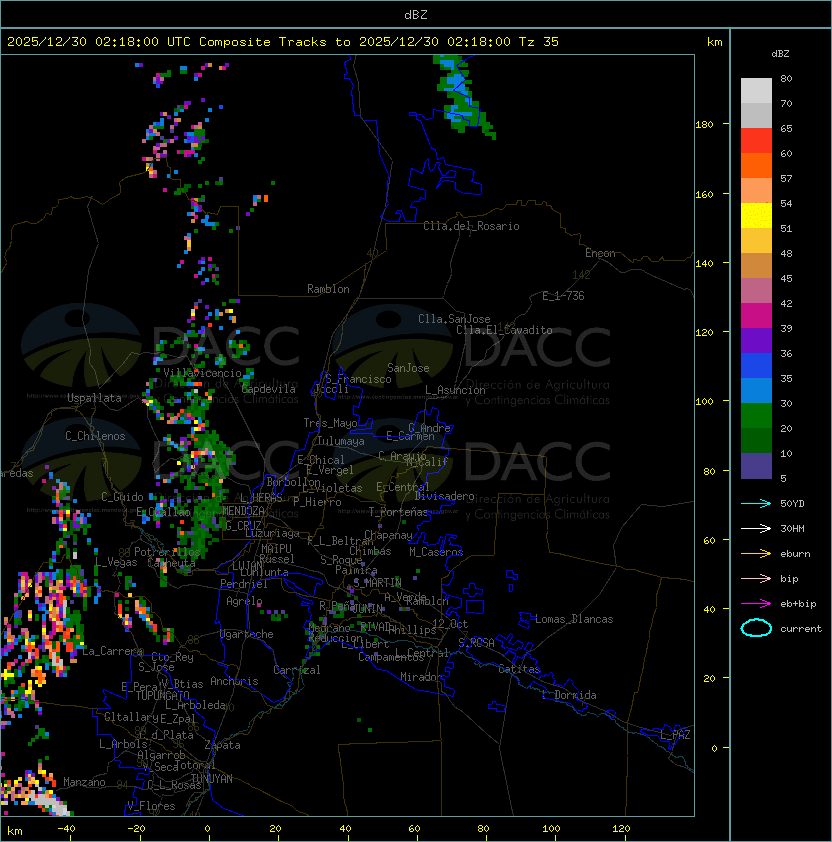Choose the gold swatch between 51 and 48 dBZ
This screenshot has width=832, height=842.
coord(756,241)
